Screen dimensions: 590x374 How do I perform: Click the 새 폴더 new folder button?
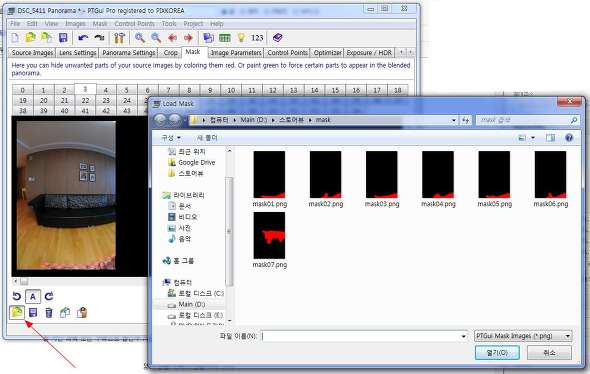(207, 138)
